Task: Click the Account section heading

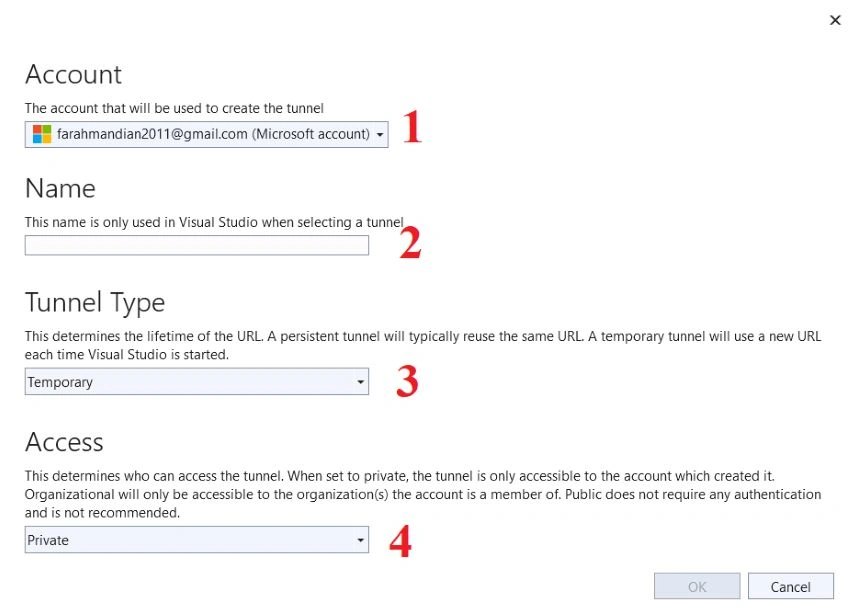Action: 74,74
